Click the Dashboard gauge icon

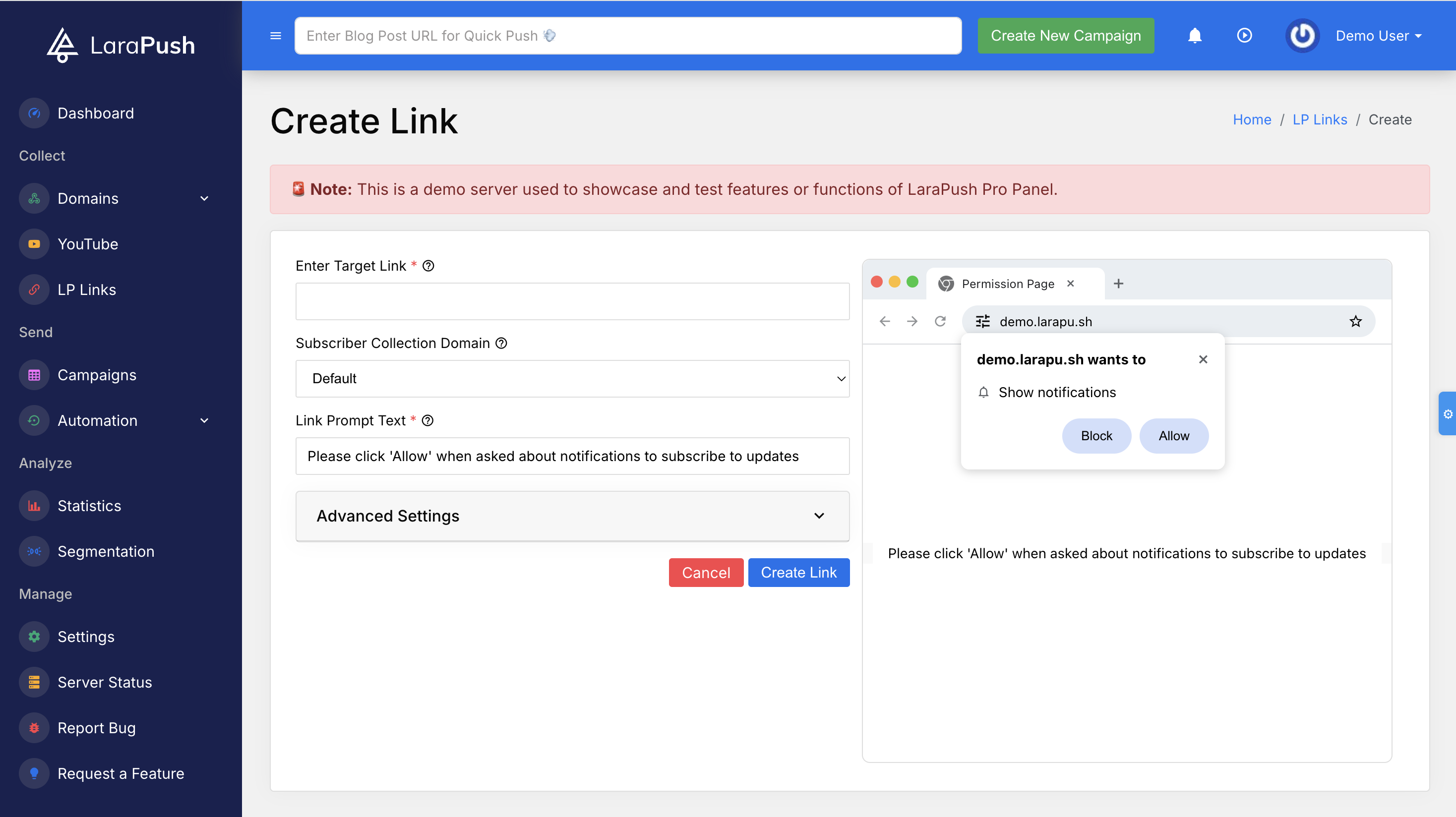tap(34, 113)
